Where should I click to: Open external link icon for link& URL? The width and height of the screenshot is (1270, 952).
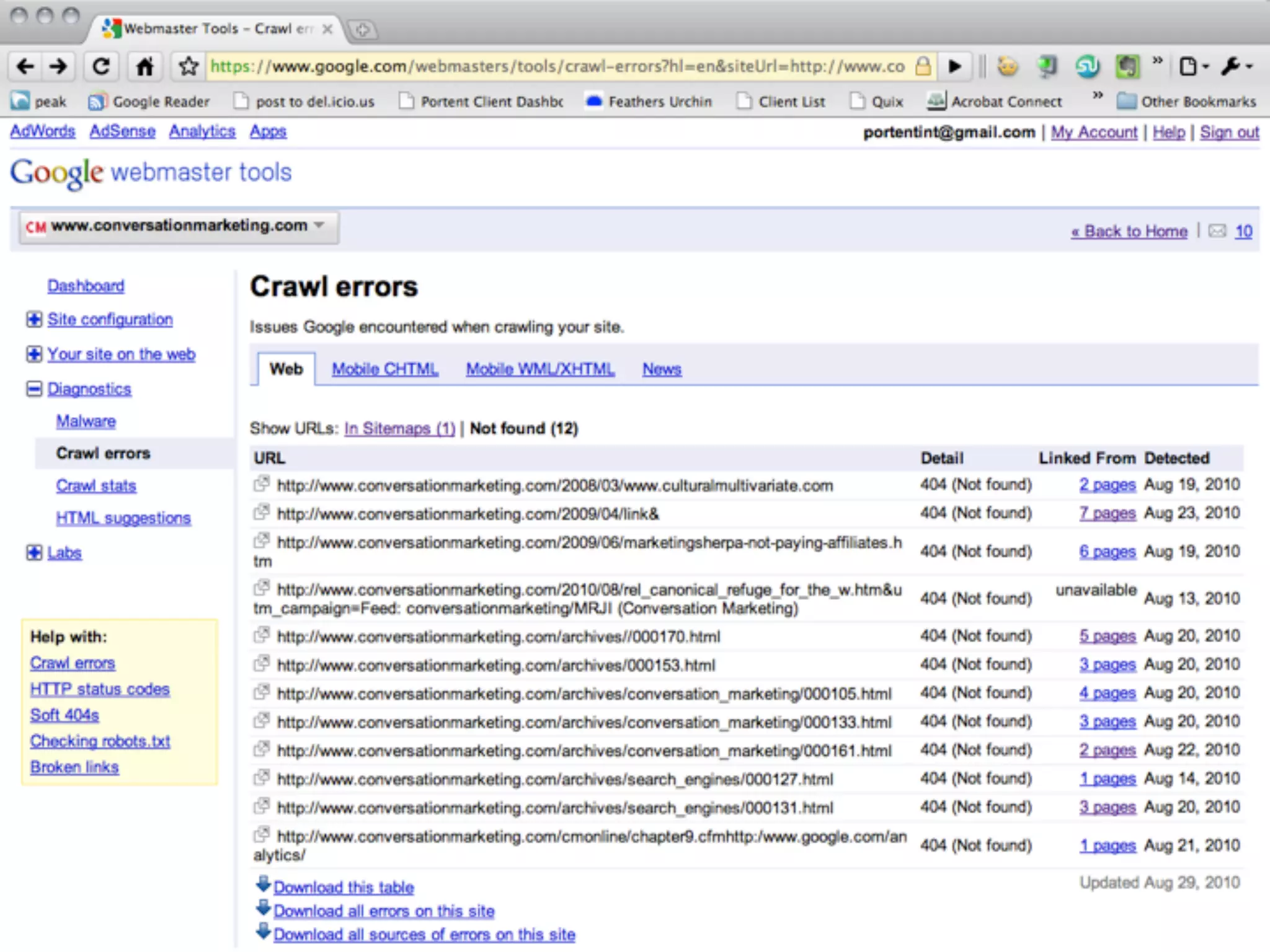click(x=262, y=512)
